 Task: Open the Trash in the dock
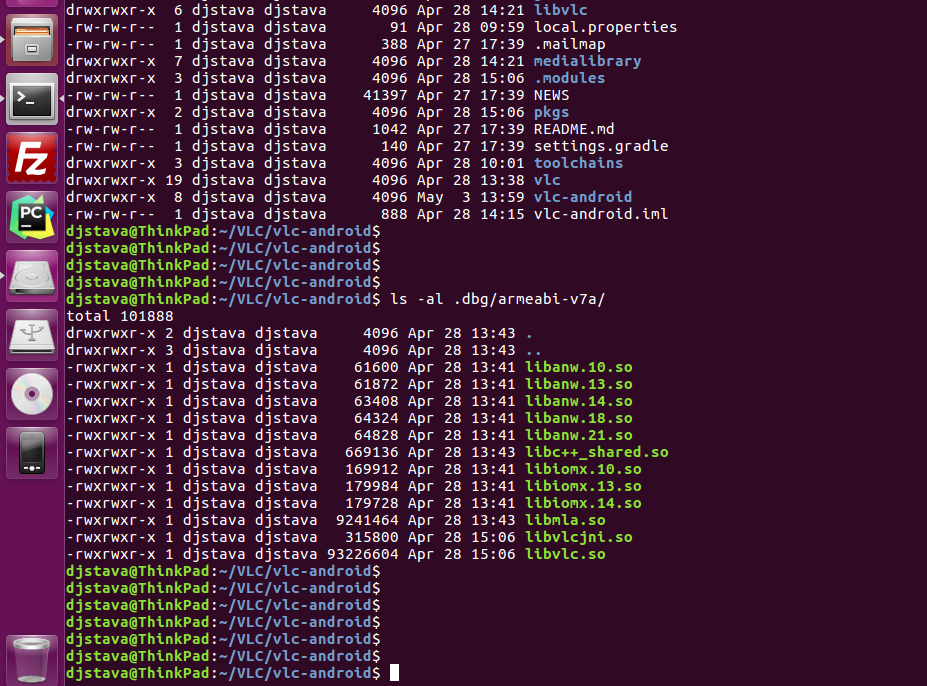[x=32, y=660]
